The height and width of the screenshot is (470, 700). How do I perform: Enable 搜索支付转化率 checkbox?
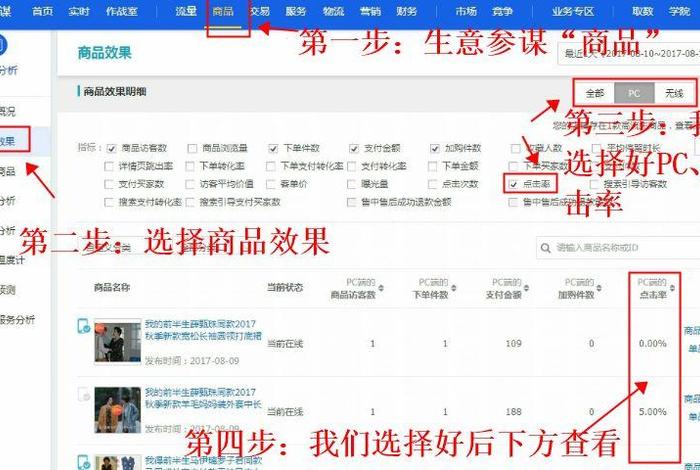(108, 202)
